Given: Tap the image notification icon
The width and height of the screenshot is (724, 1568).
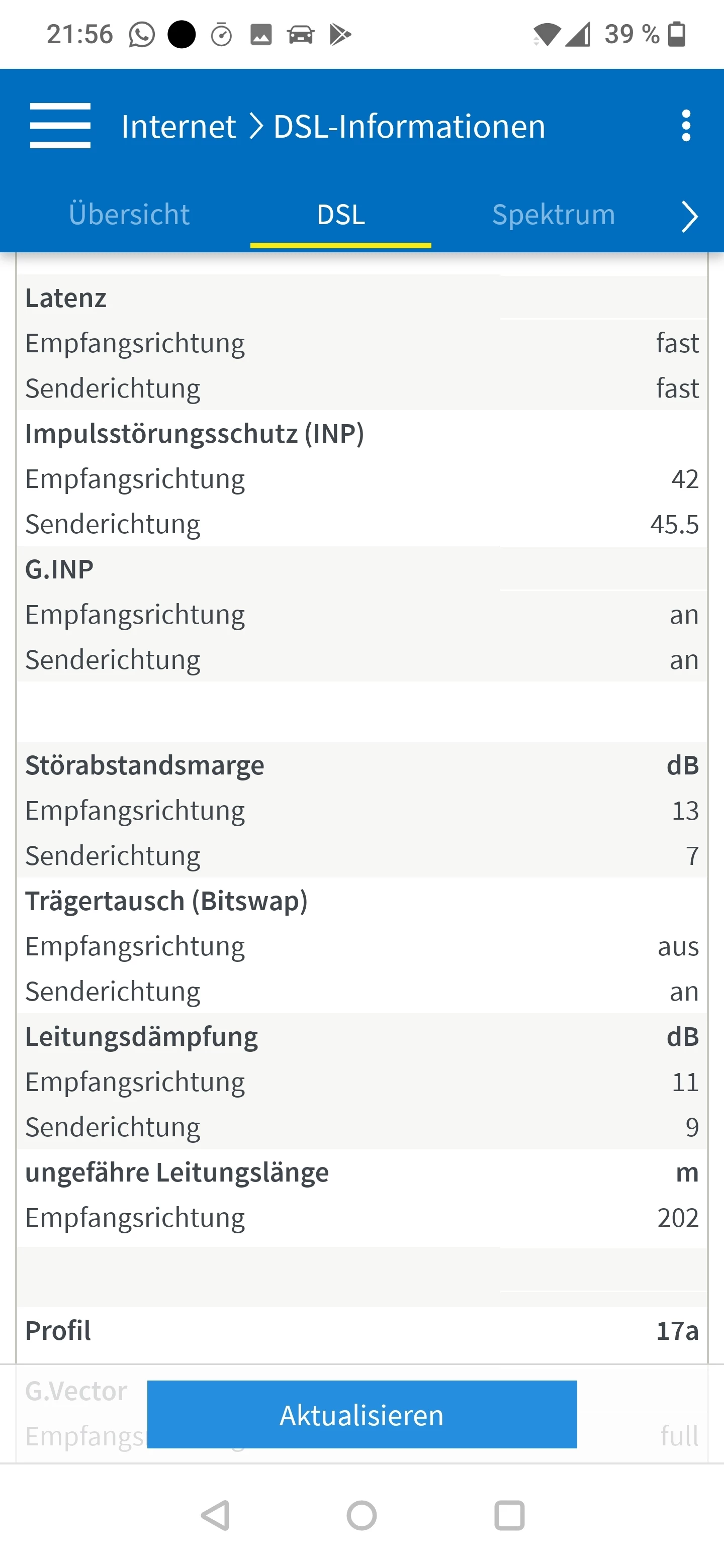Looking at the screenshot, I should click(x=260, y=35).
